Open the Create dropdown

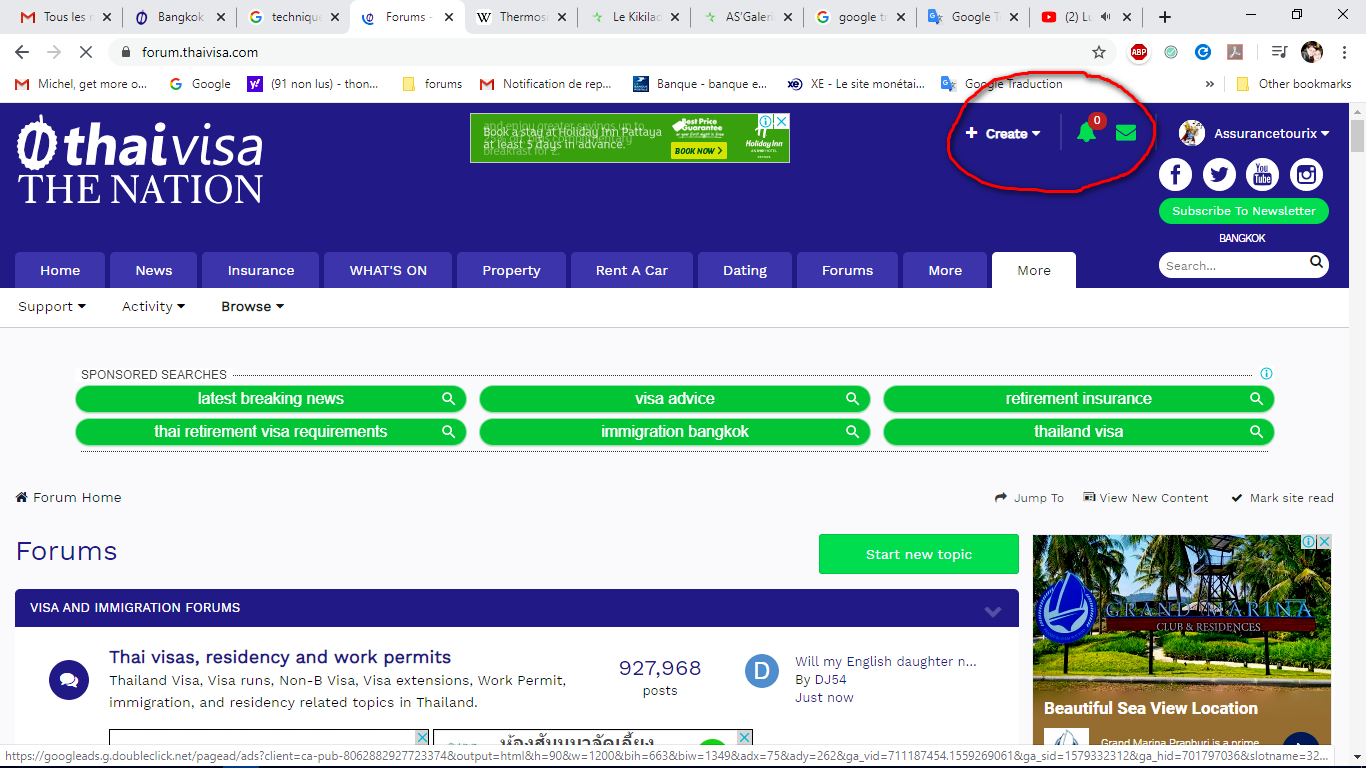1003,133
